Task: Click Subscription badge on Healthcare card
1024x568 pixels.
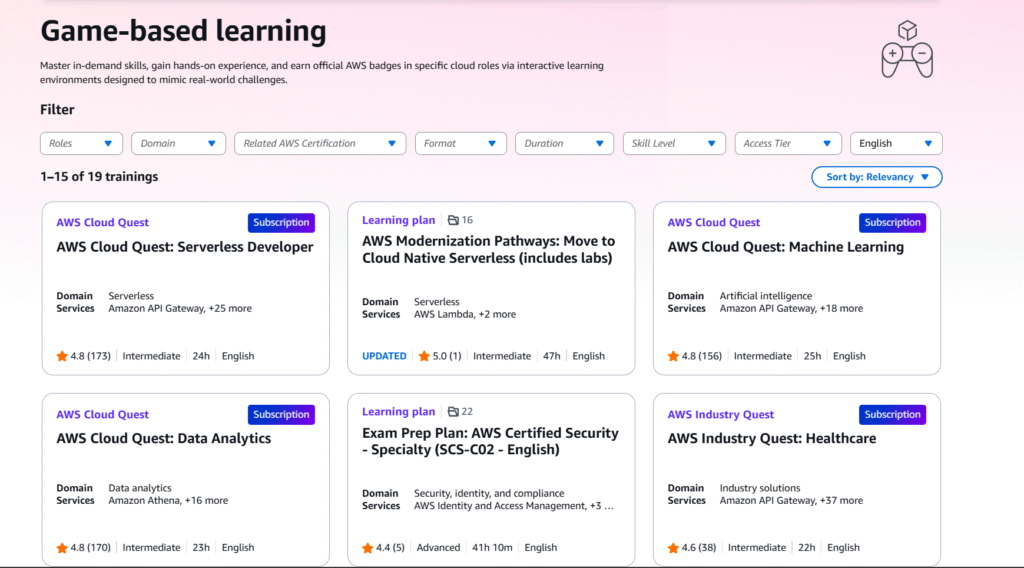Action: 892,415
